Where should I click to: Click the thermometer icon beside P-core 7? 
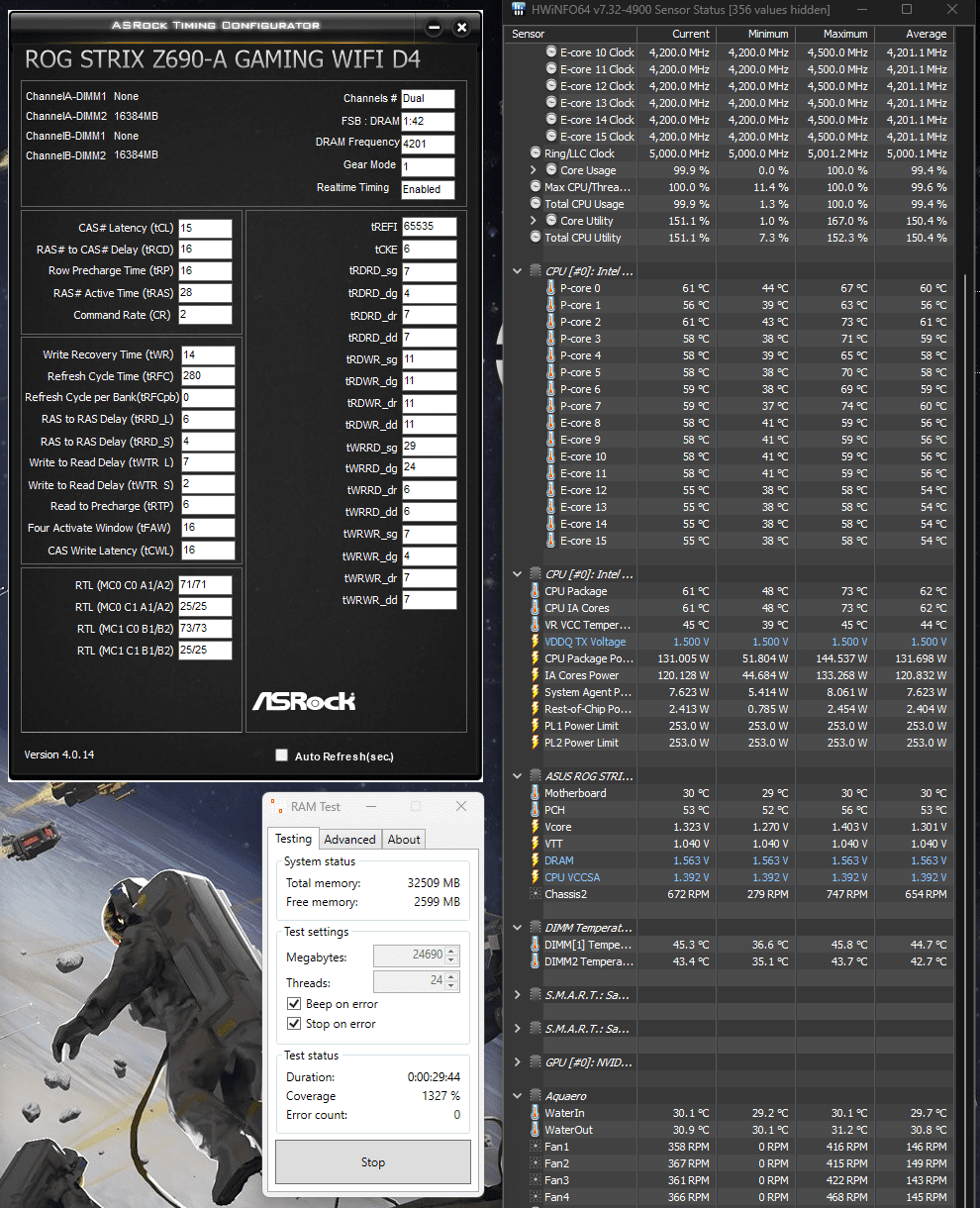click(551, 406)
